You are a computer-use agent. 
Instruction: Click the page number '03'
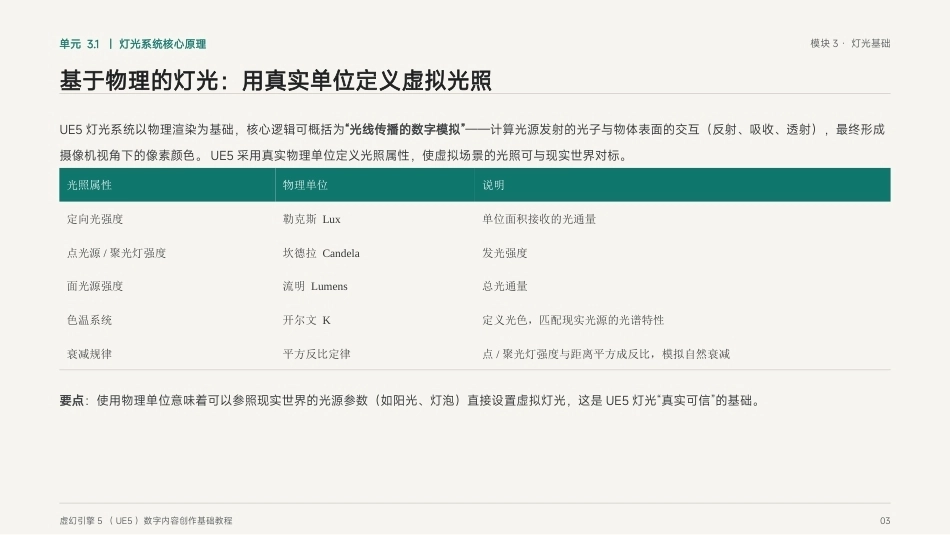(885, 520)
